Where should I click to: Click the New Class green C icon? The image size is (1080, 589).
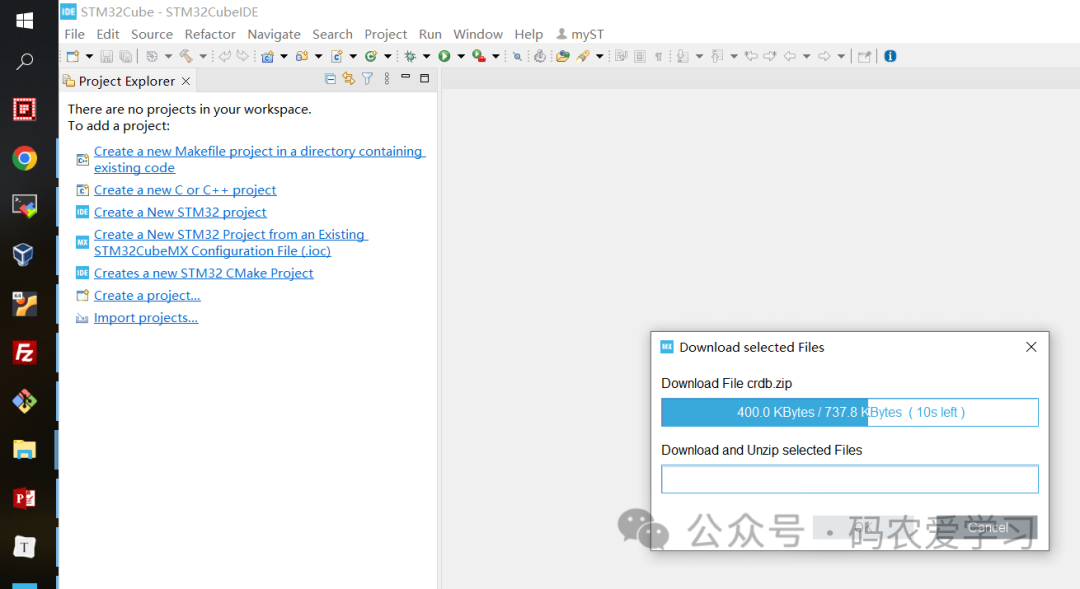pos(371,56)
